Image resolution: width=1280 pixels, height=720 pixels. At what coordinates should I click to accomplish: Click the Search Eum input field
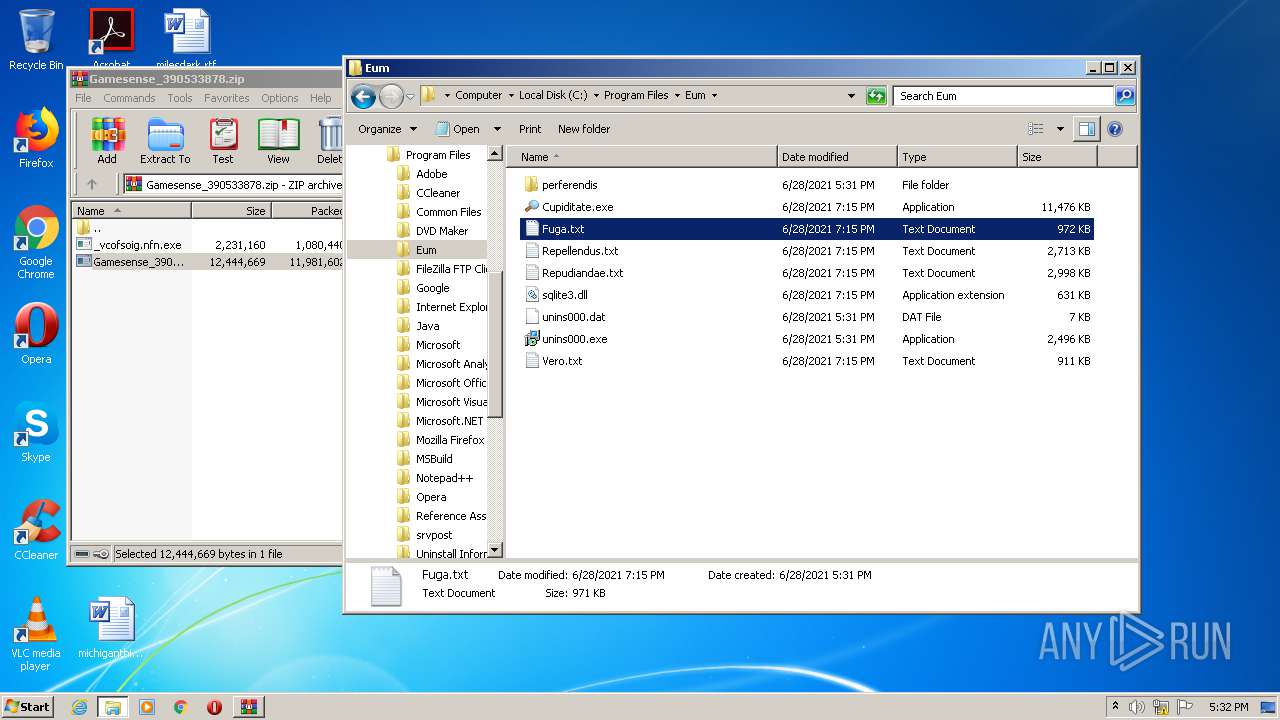(x=1003, y=96)
